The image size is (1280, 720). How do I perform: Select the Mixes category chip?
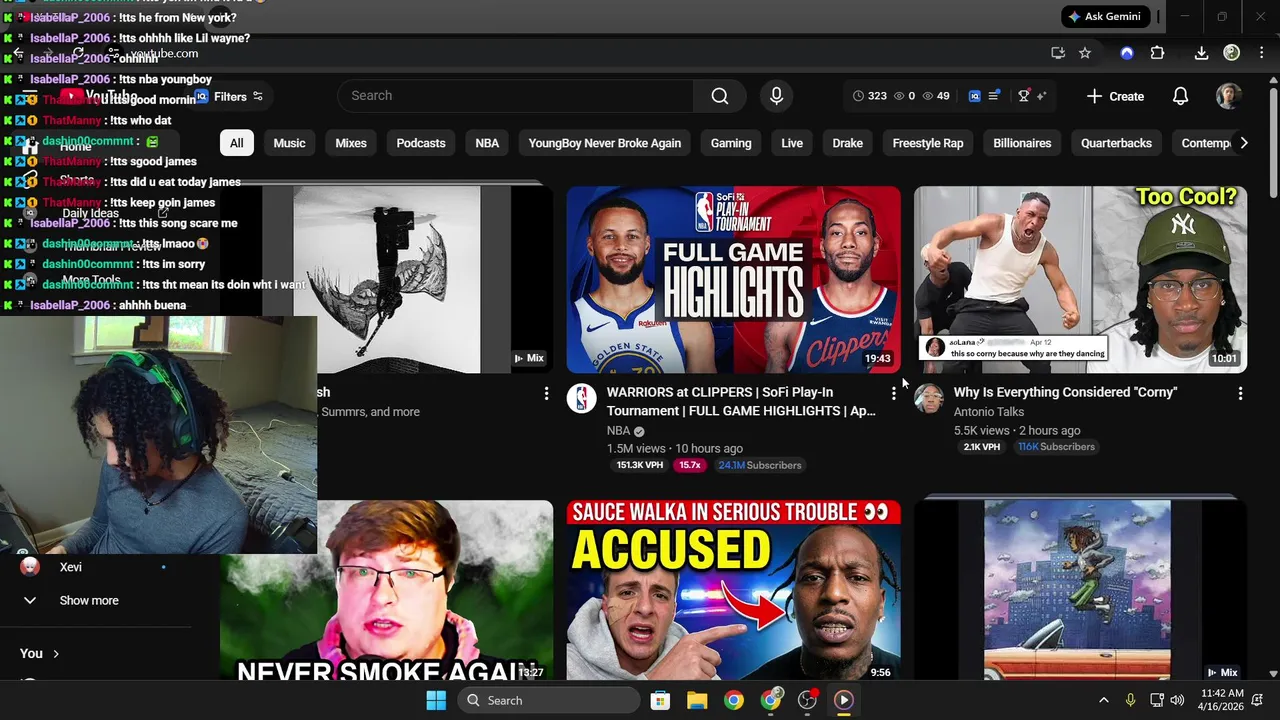(x=351, y=143)
